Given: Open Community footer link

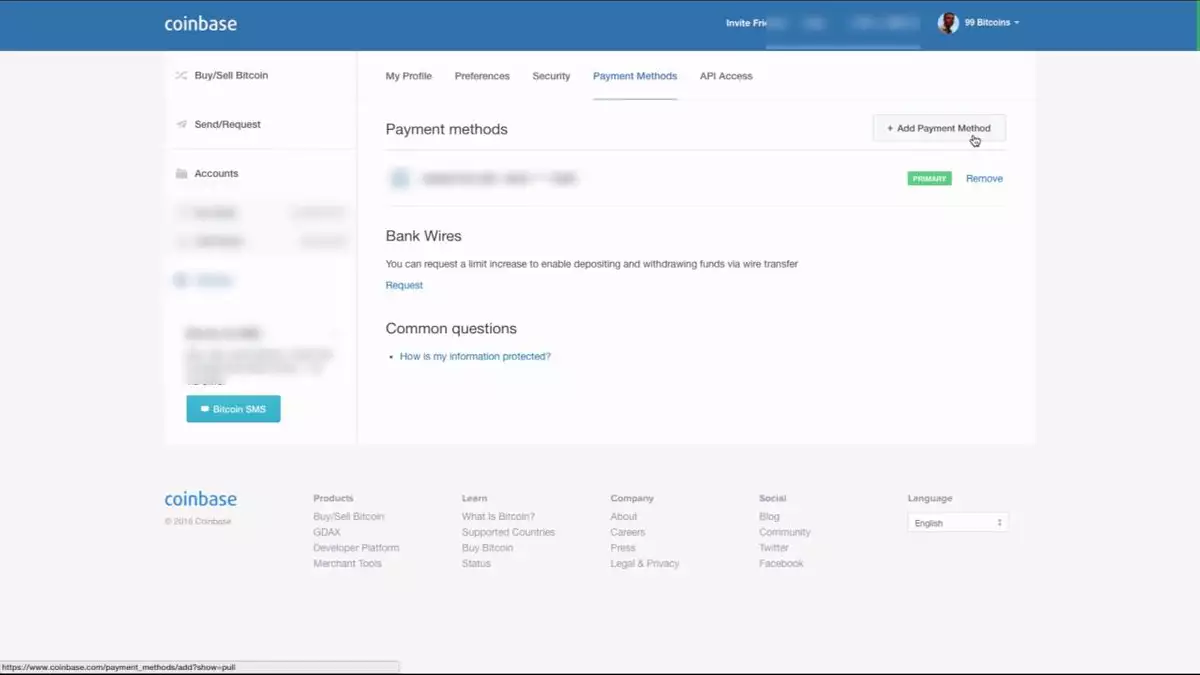Looking at the screenshot, I should [x=784, y=532].
